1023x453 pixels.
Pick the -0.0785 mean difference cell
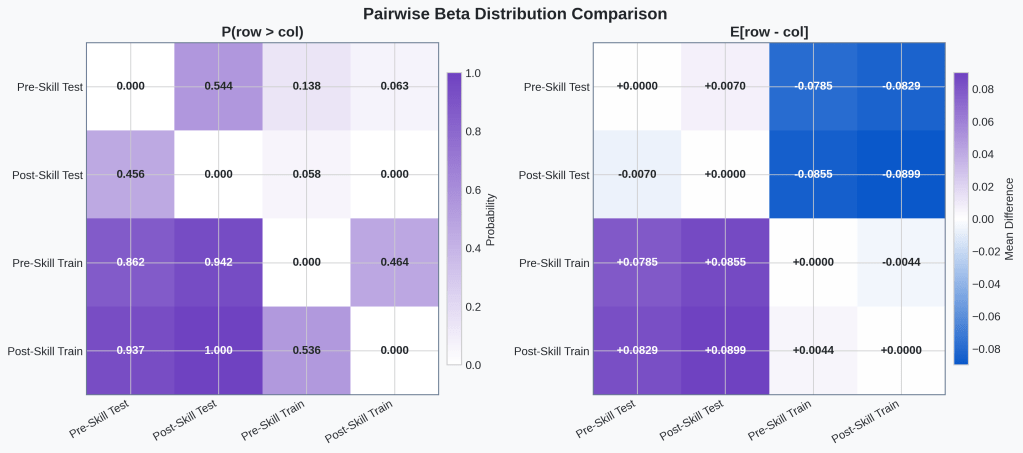pos(813,86)
